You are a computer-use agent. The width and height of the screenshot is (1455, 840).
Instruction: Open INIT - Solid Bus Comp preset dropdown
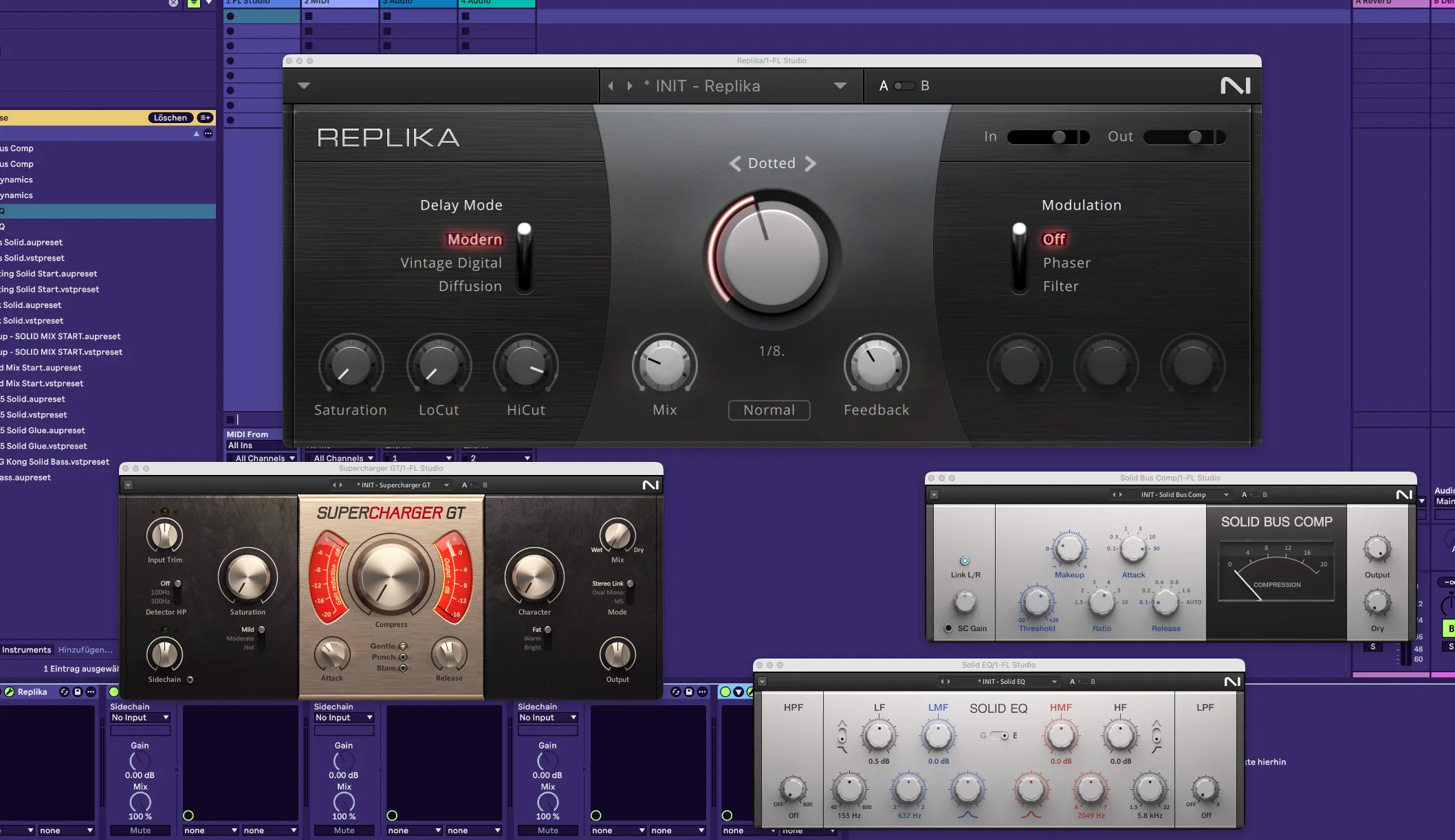coord(1226,495)
